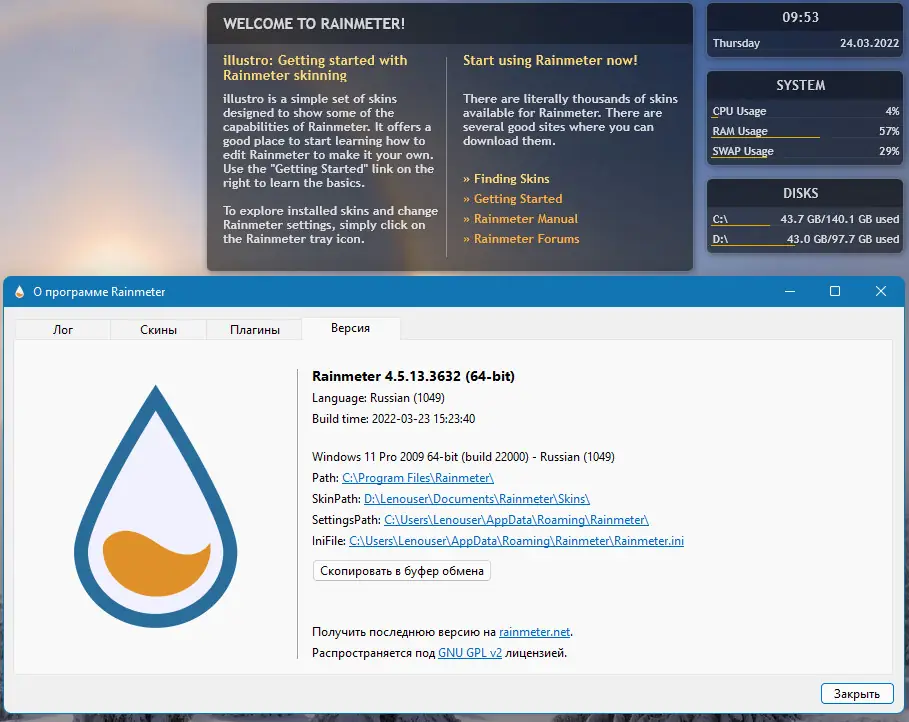The width and height of the screenshot is (909, 722).
Task: Open the Скины tab
Action: (158, 329)
